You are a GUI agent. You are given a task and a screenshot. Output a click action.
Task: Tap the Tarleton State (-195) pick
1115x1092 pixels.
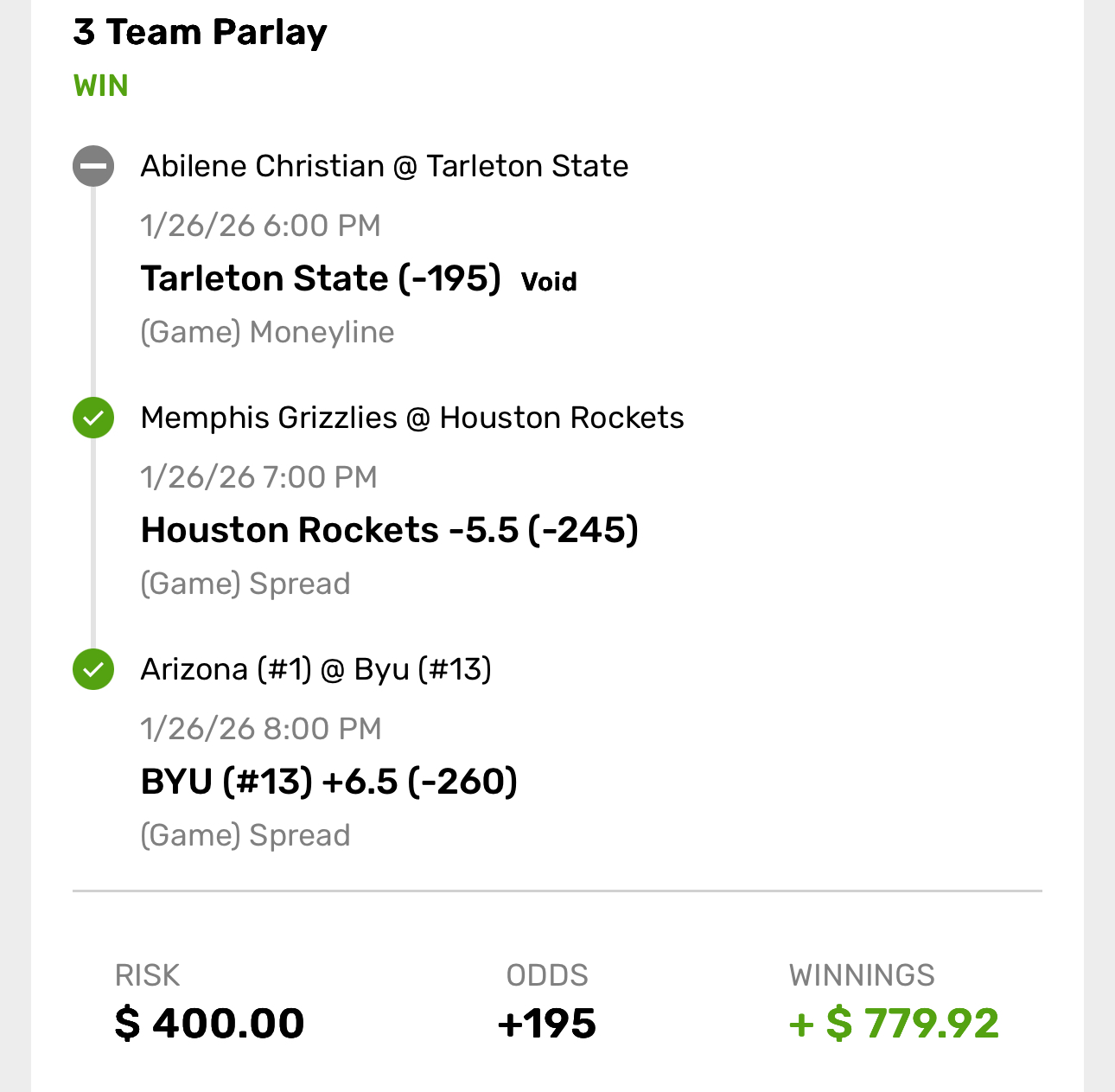click(321, 279)
